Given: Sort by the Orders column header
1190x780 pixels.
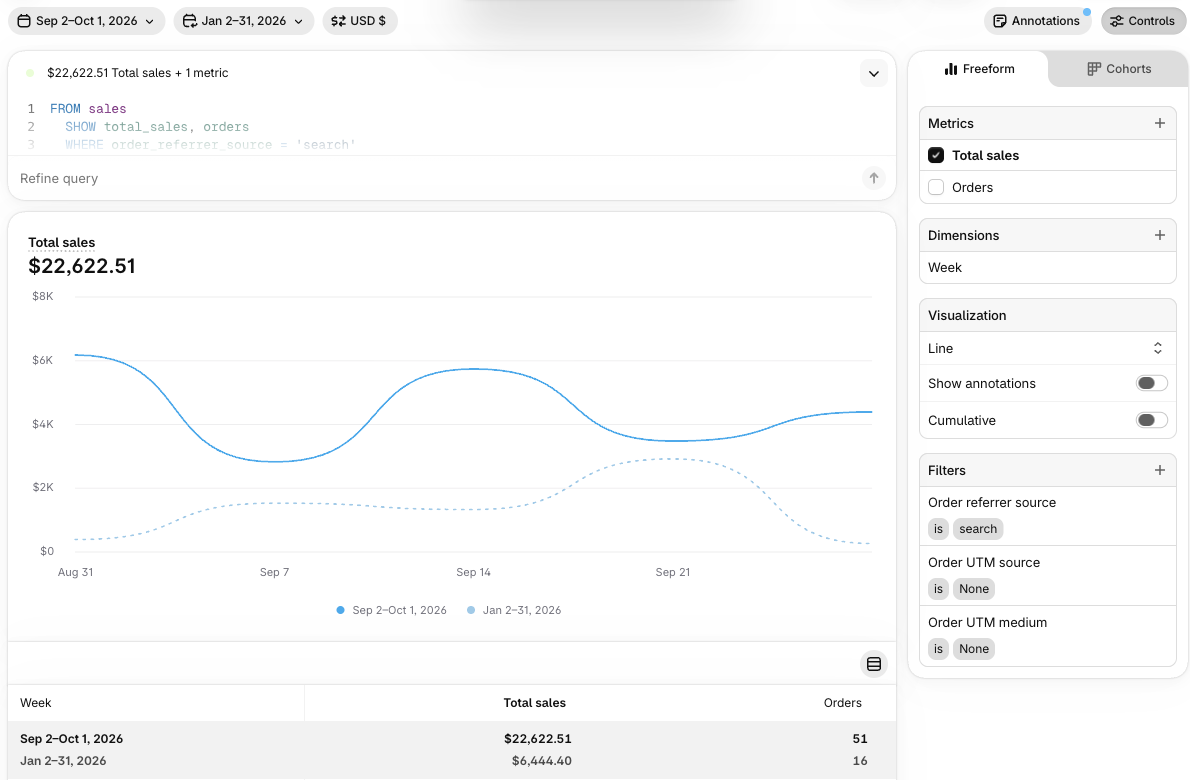Looking at the screenshot, I should 842,703.
